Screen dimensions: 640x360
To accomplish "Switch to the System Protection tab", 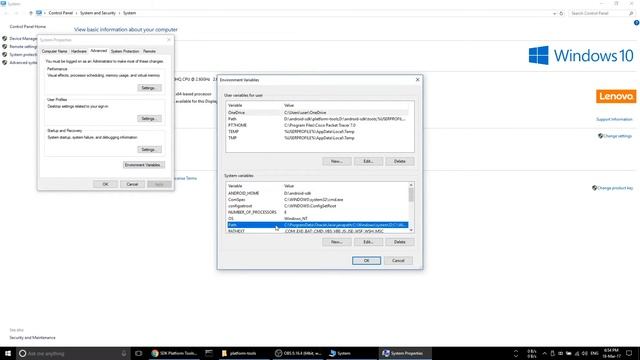I will click(125, 51).
